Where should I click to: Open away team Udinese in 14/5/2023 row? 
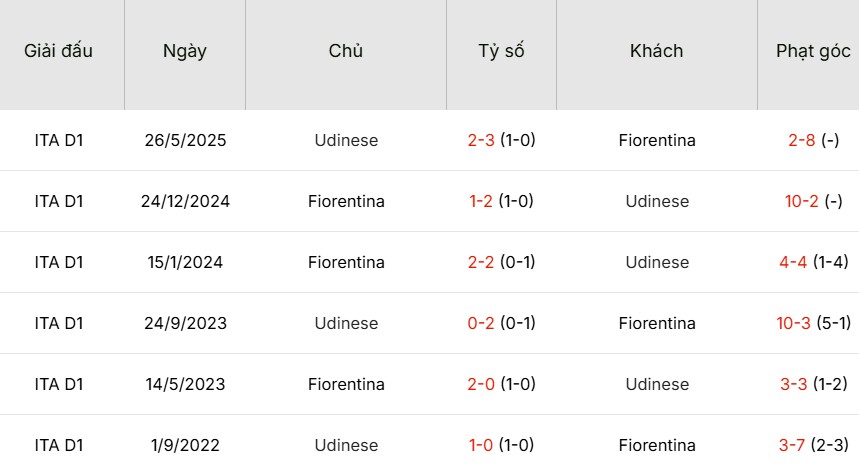click(x=657, y=384)
